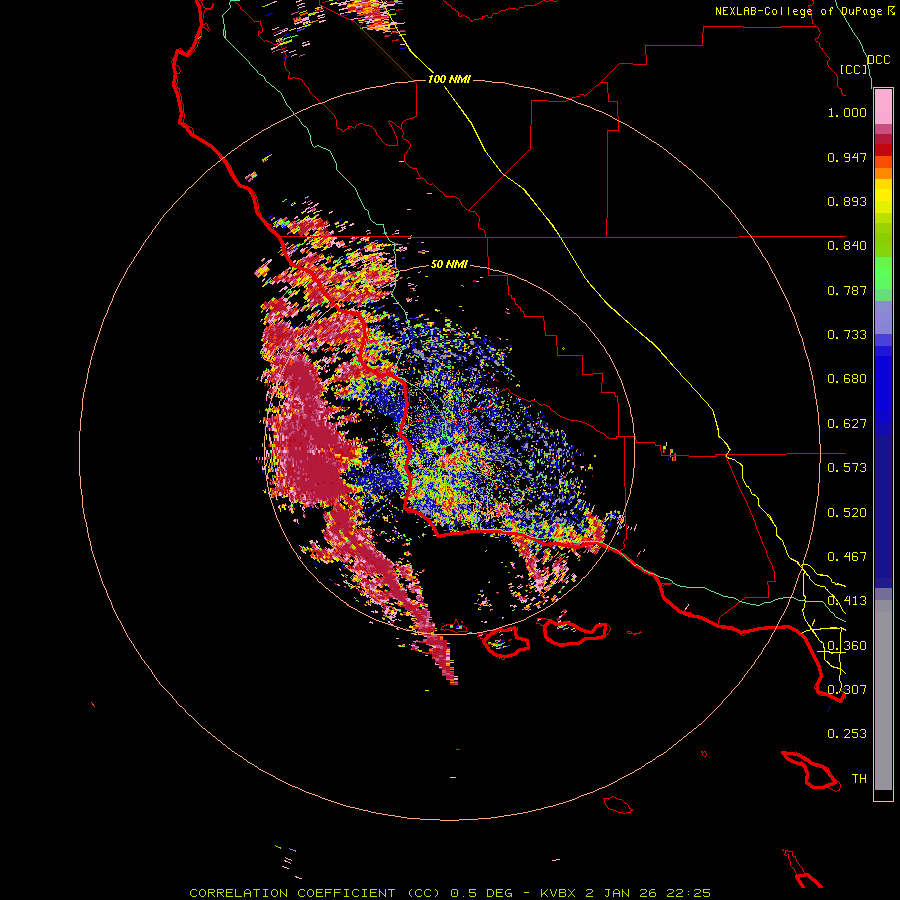Click the narrow crimson echo tail extending southward
This screenshot has width=900, height=900.
coord(443,654)
